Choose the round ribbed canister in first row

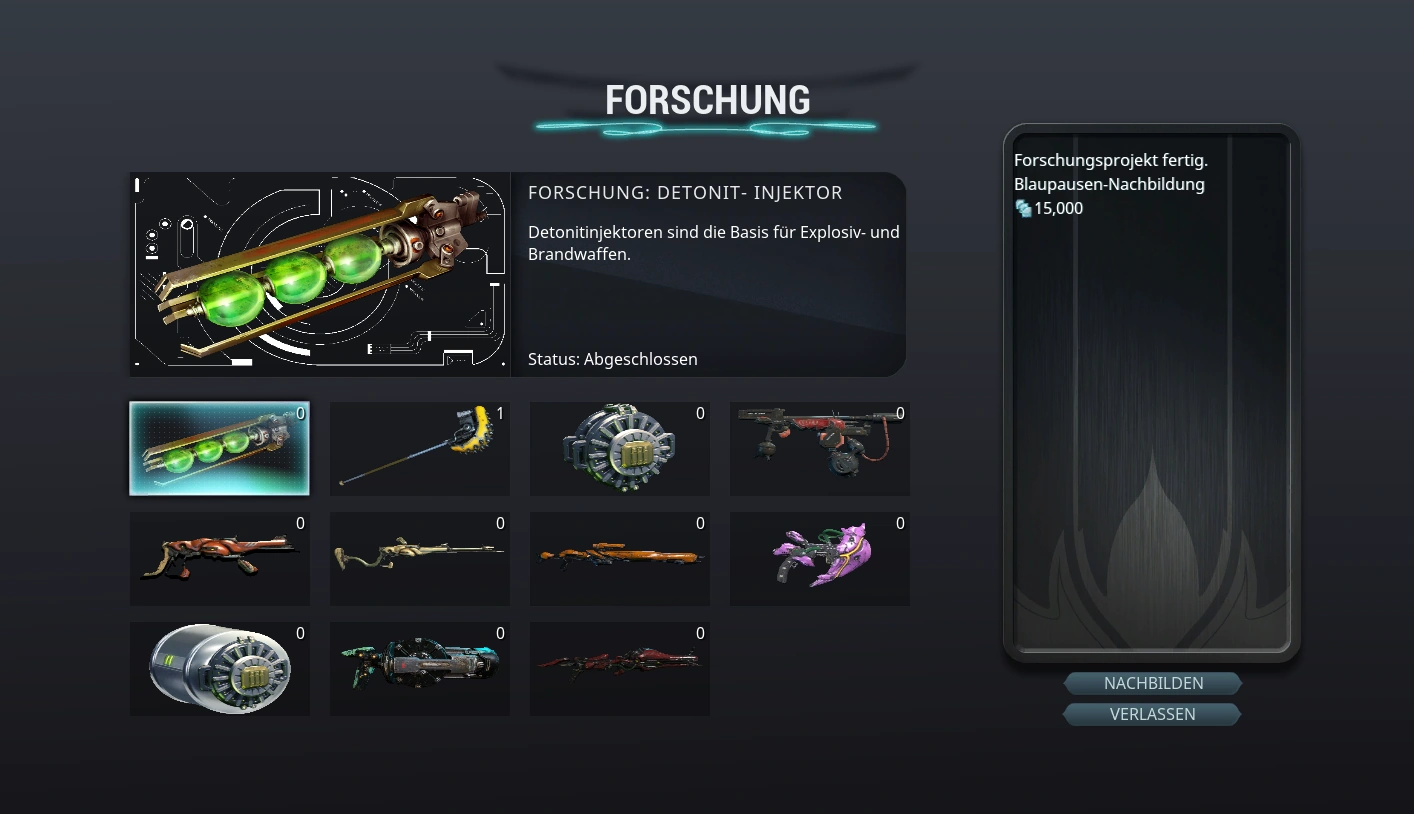click(x=620, y=449)
